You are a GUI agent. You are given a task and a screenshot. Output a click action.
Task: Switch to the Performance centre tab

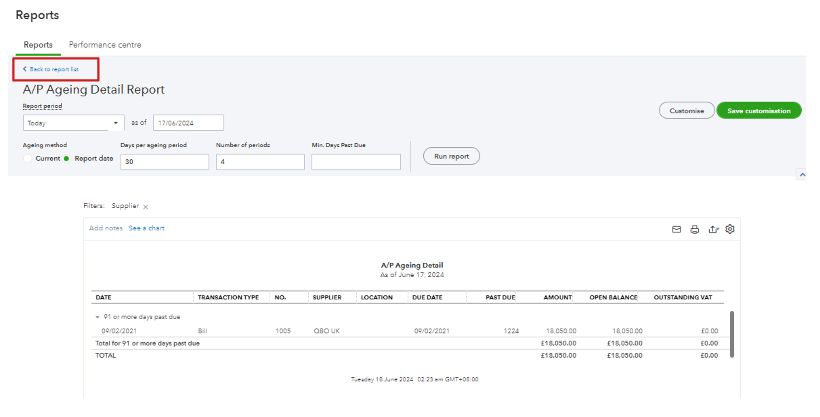(x=105, y=45)
